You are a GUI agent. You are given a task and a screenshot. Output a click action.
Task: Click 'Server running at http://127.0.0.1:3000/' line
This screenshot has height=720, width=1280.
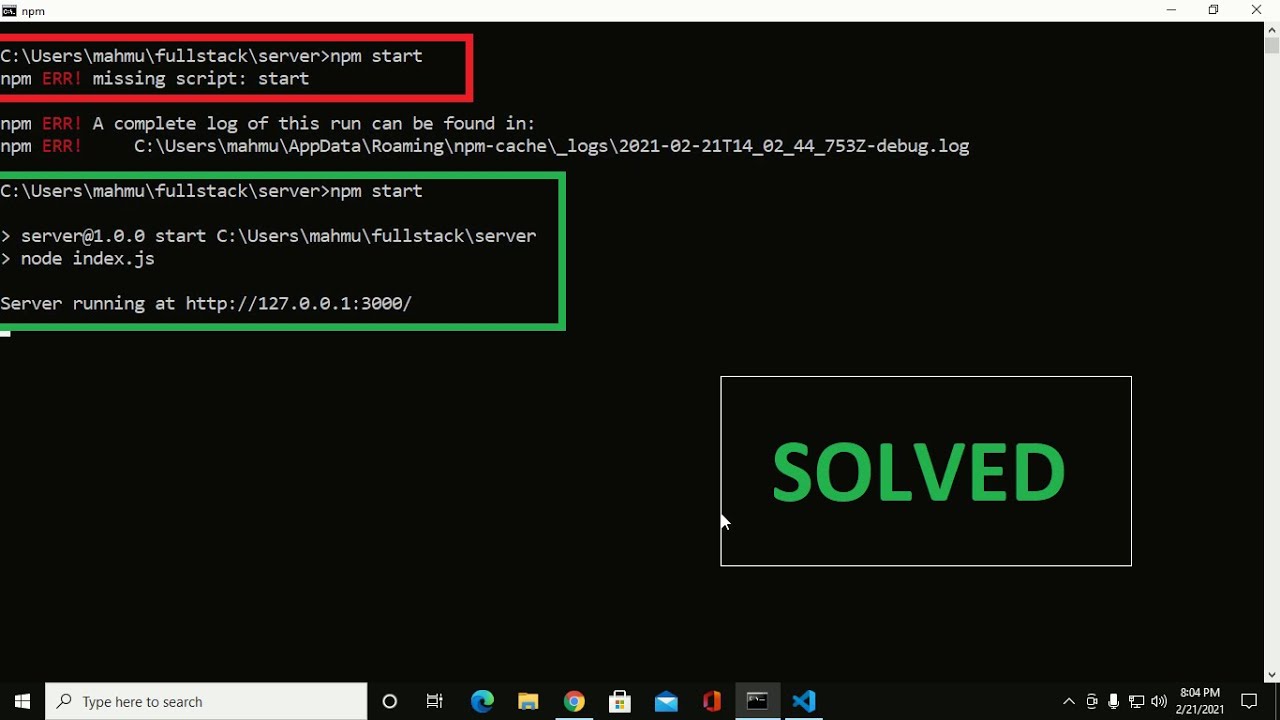pos(206,303)
